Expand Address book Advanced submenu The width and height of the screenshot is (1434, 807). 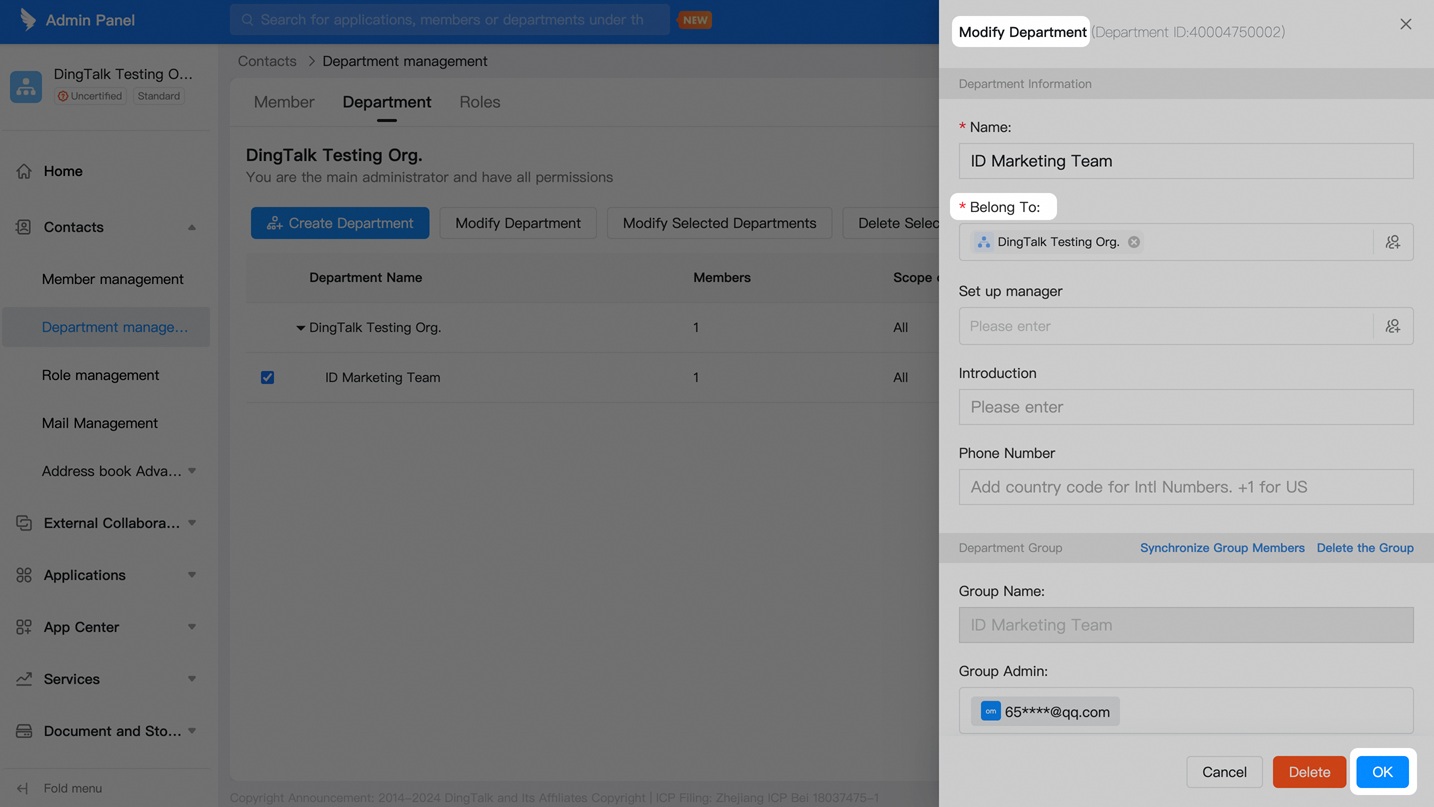click(x=192, y=471)
